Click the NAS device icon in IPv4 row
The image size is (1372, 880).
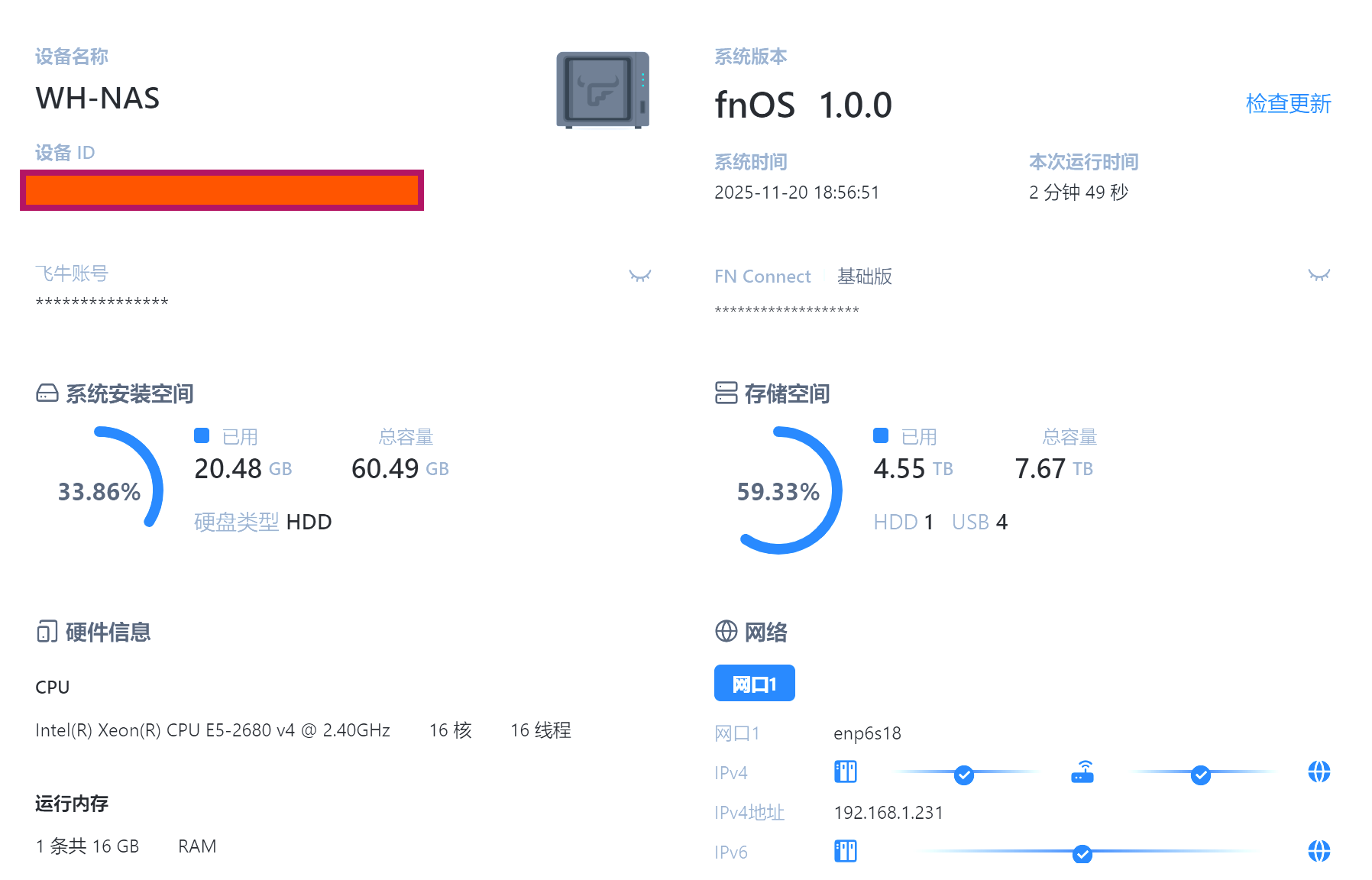click(846, 772)
